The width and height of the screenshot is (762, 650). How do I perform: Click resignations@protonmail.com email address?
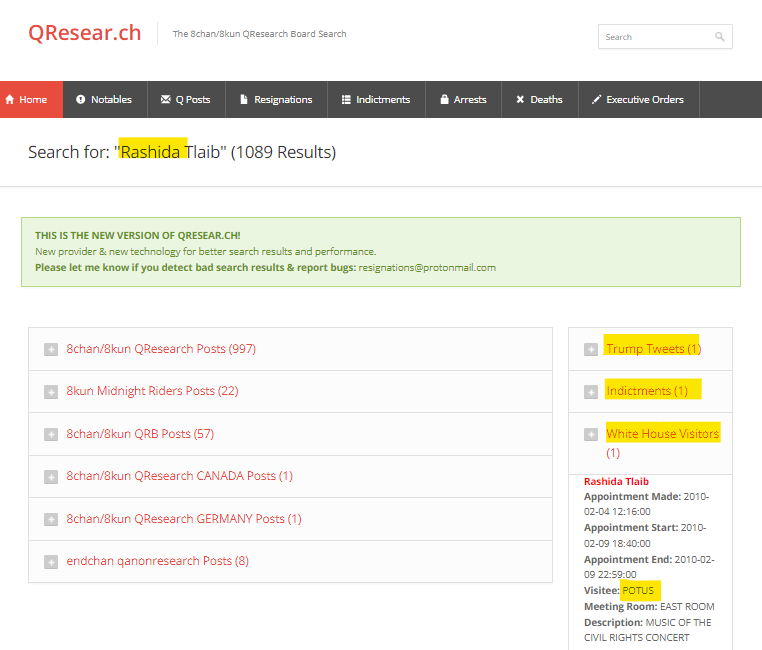427,268
